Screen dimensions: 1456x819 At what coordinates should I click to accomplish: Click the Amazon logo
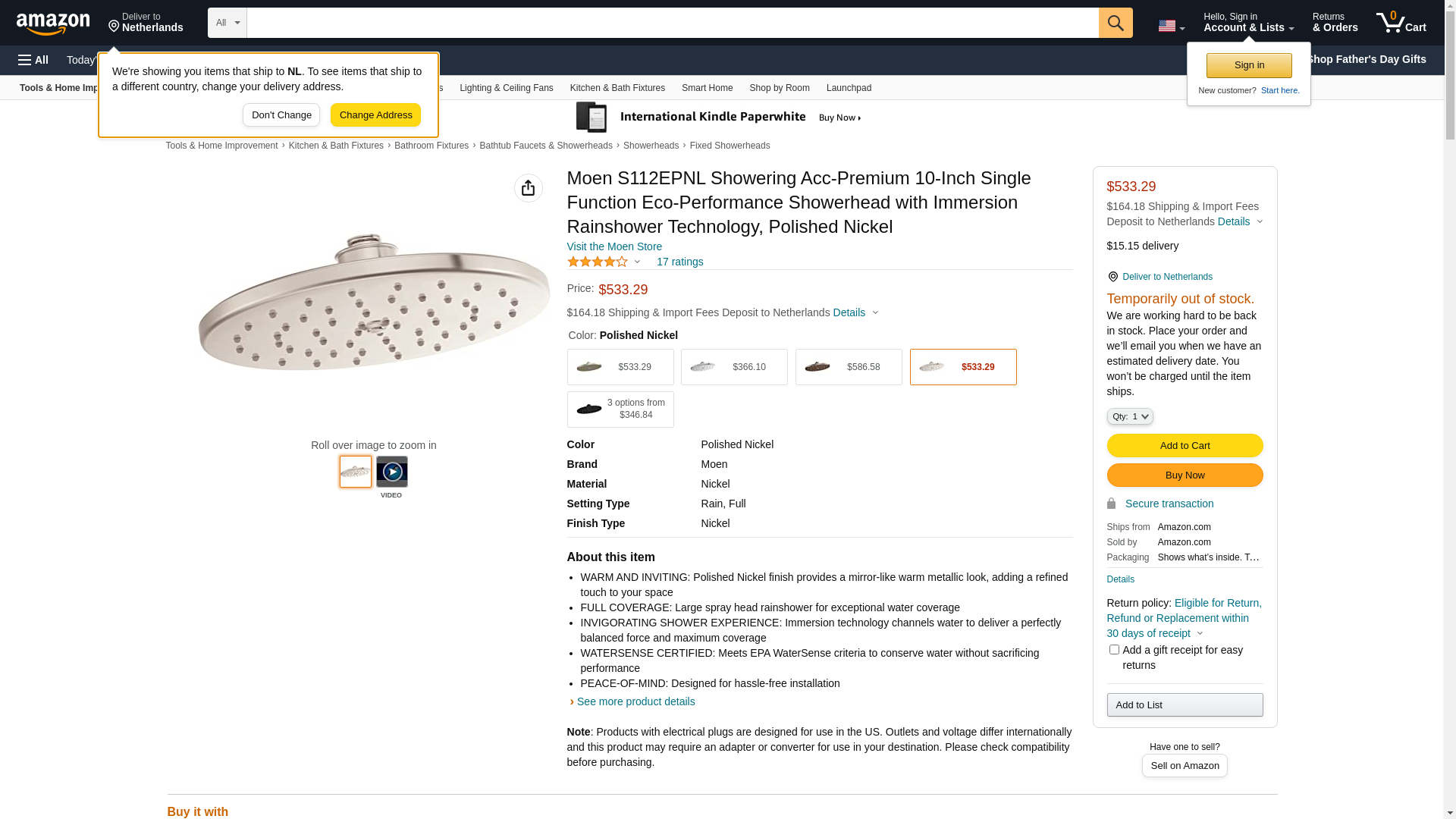pos(53,24)
